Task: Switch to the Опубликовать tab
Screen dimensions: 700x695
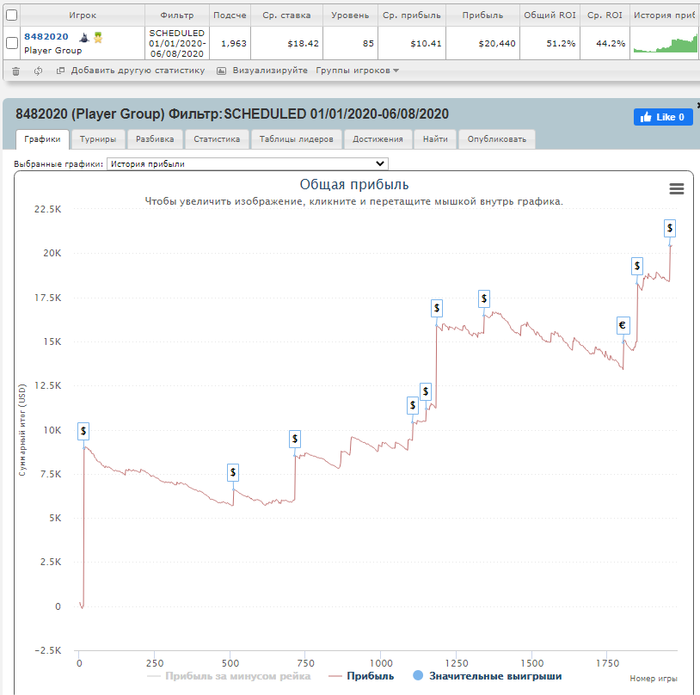Action: click(497, 139)
